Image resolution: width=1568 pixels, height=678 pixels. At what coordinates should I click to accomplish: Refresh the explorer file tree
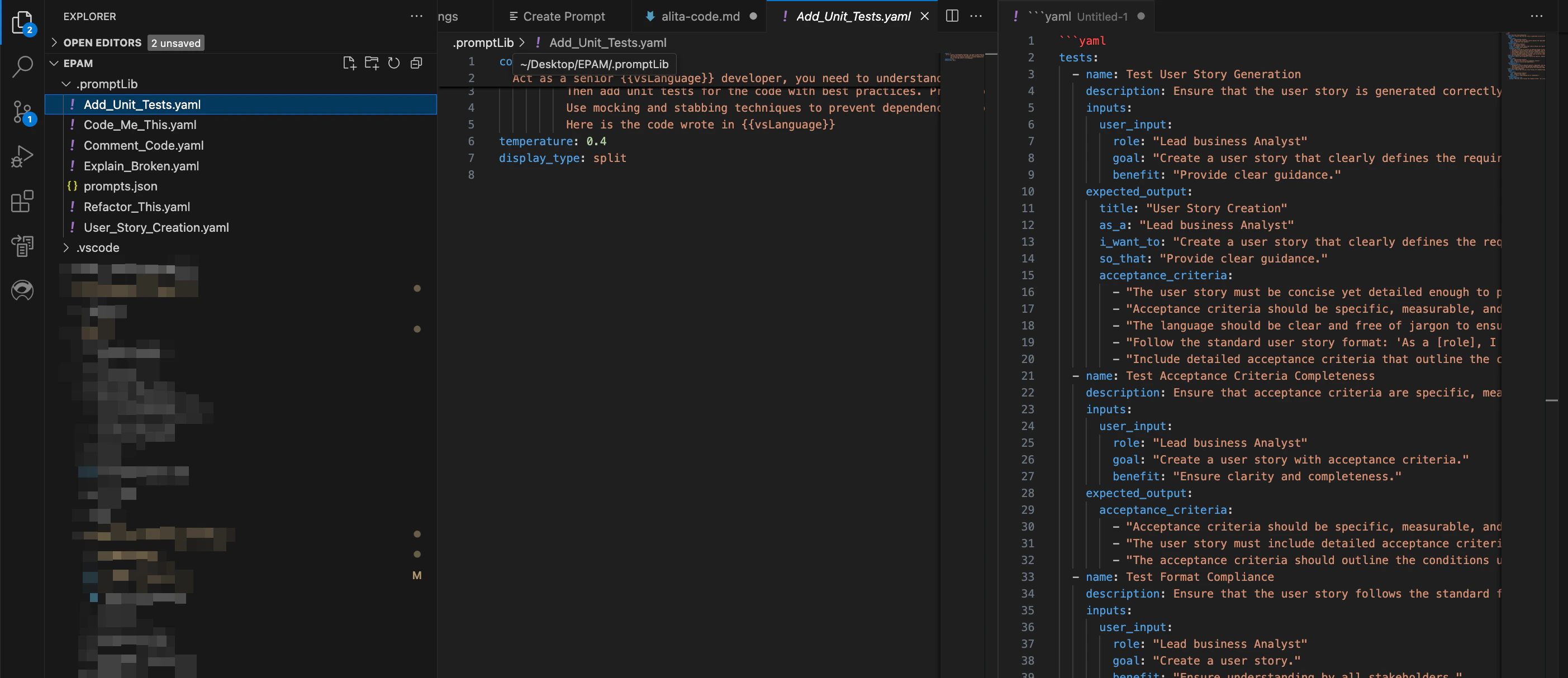[x=394, y=63]
